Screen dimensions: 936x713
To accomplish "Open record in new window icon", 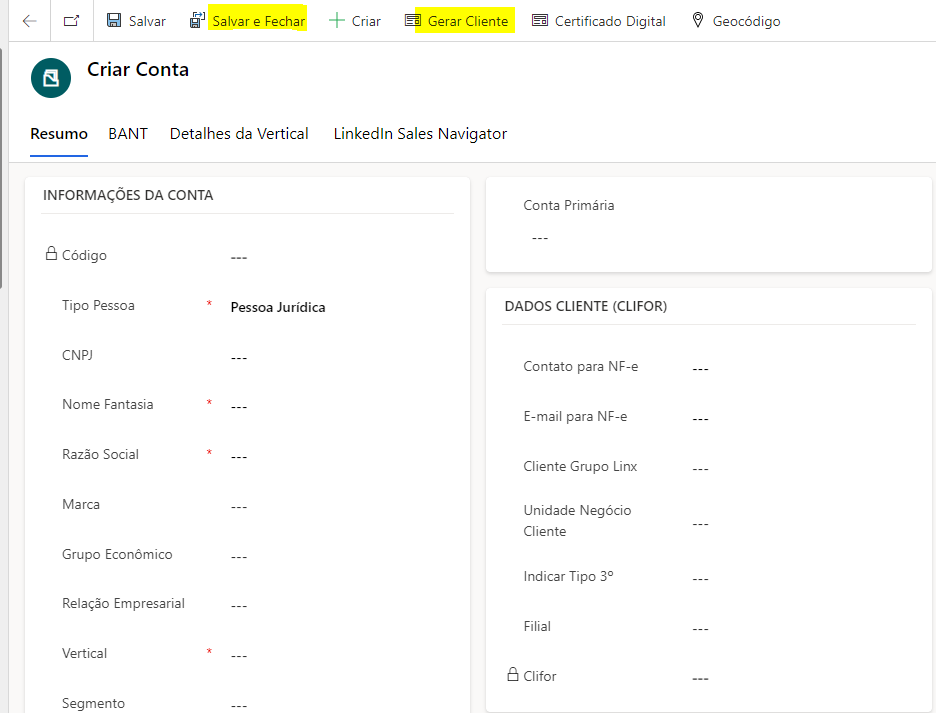I will pyautogui.click(x=71, y=21).
